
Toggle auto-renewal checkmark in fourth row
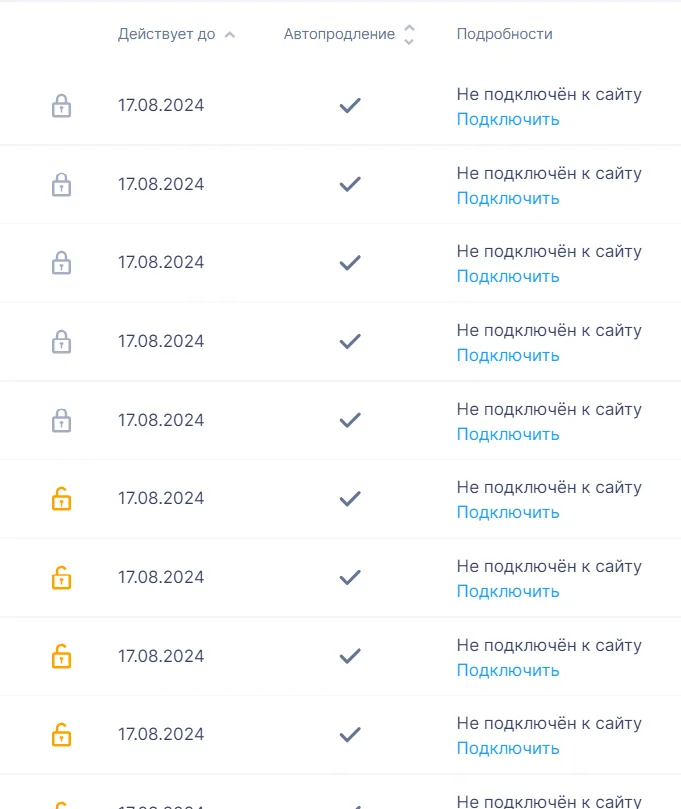(350, 341)
